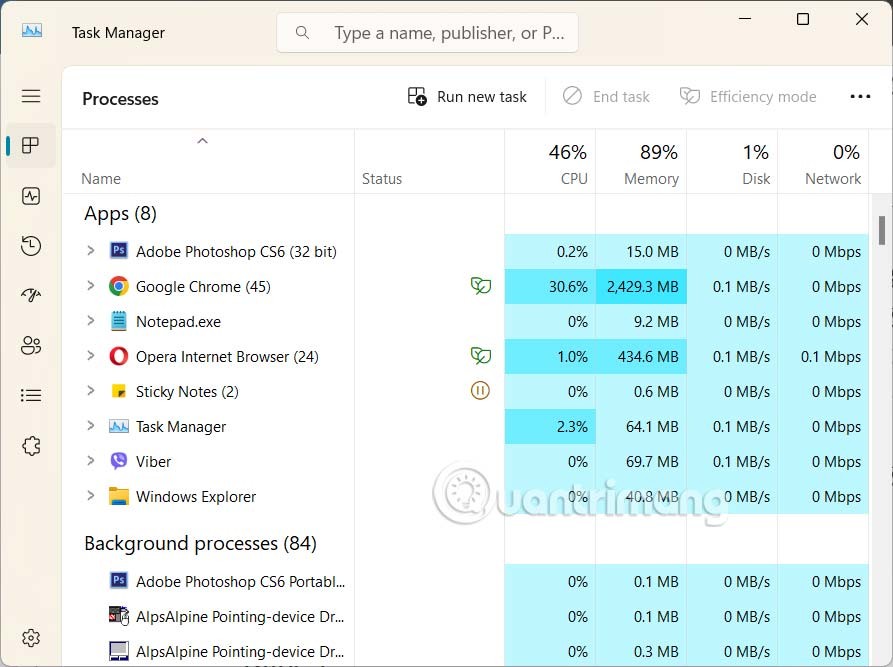Open the Details list icon in sidebar
This screenshot has height=667, width=893.
click(31, 396)
